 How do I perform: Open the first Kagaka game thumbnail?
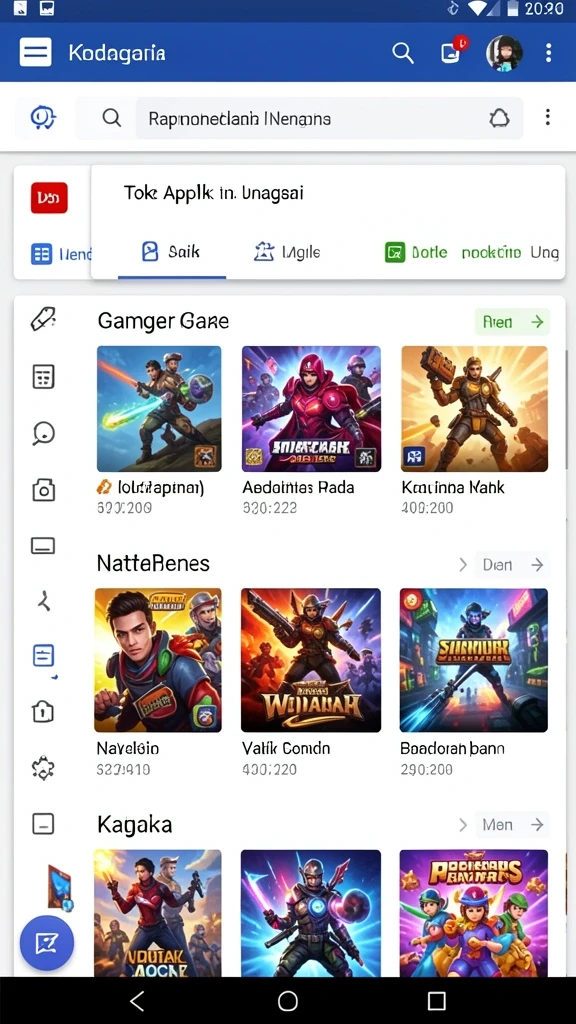coord(157,913)
